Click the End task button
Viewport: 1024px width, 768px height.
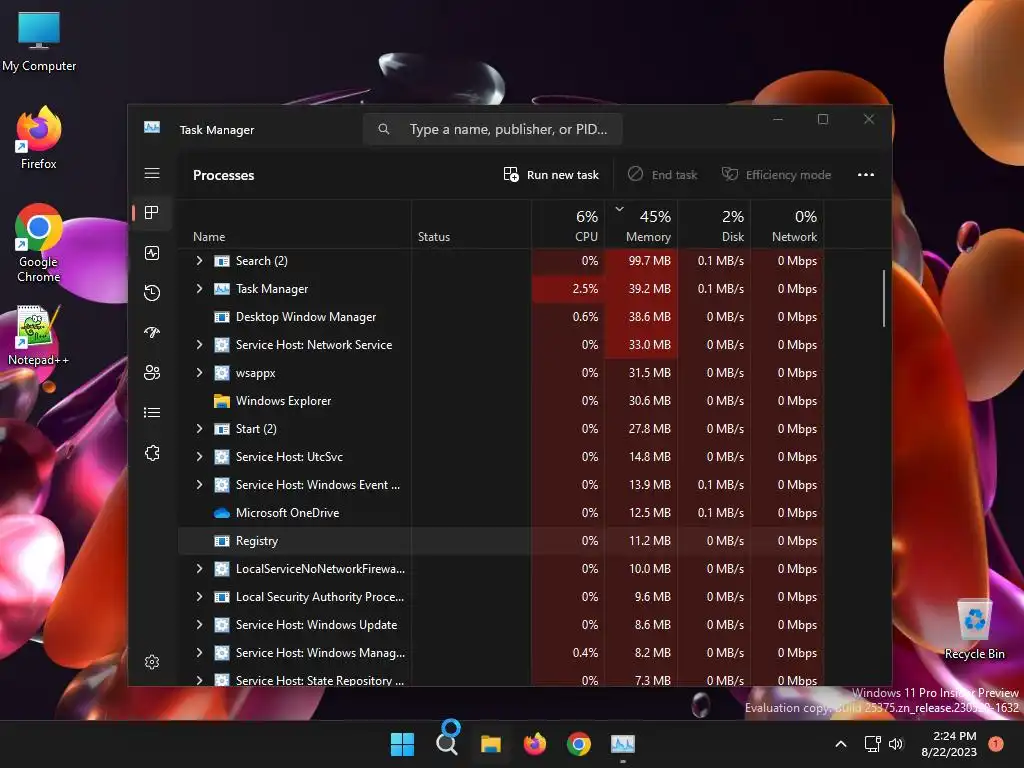tap(662, 174)
